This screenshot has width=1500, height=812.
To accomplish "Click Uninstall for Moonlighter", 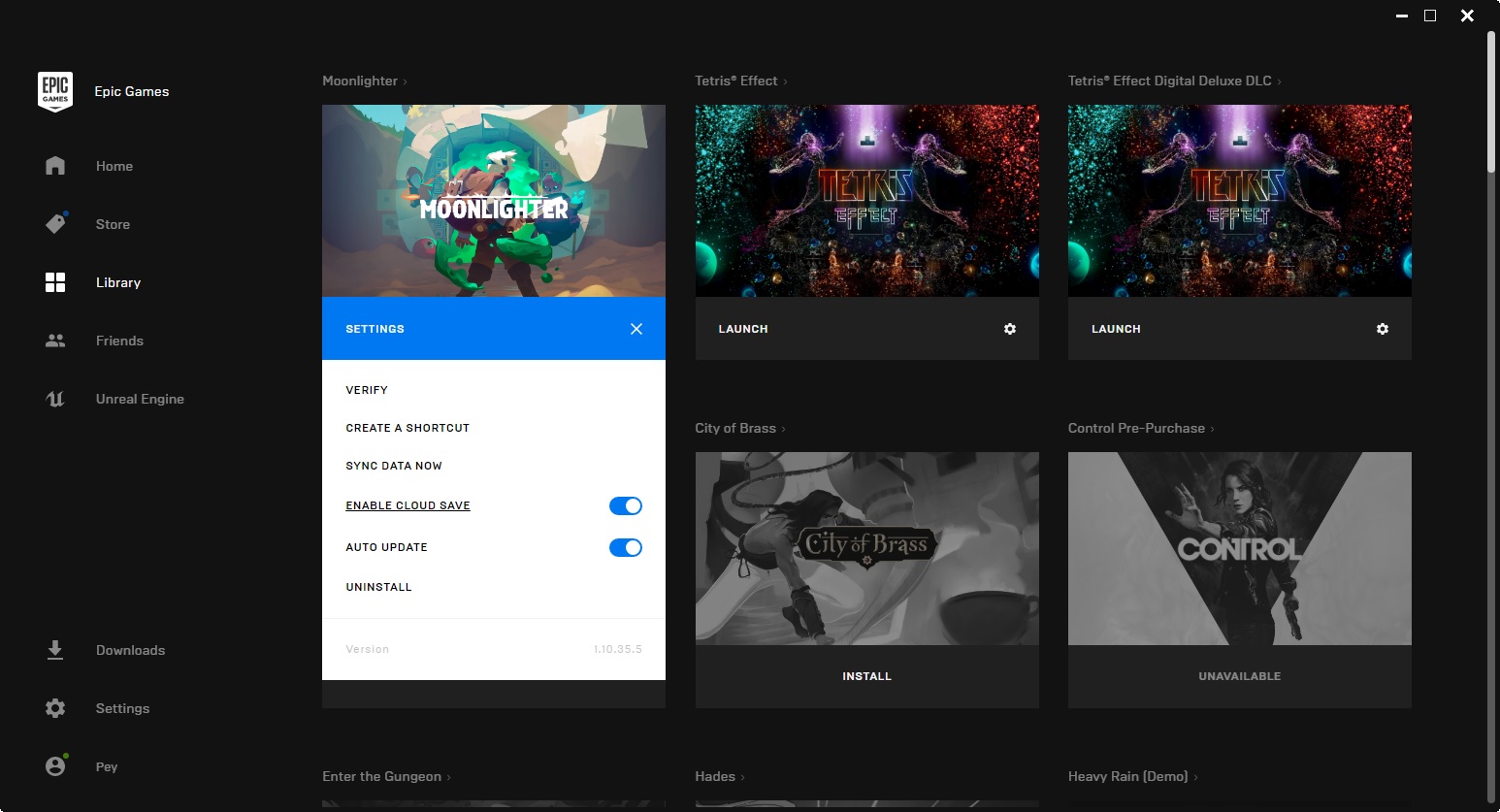I will click(x=378, y=587).
